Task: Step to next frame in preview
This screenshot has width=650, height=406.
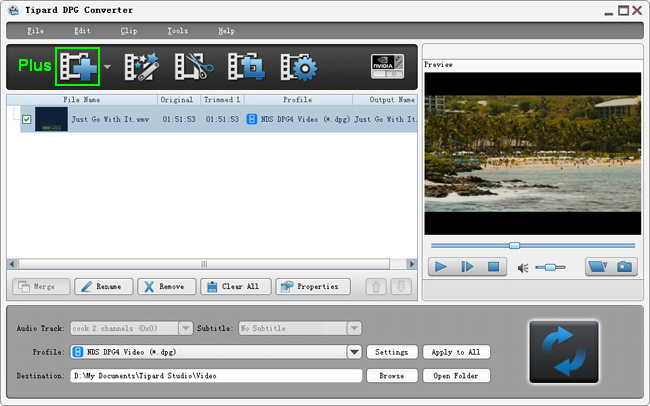Action: (x=467, y=267)
